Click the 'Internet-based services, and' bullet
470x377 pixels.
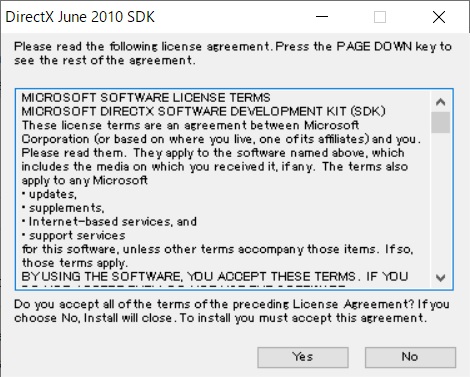(109, 222)
